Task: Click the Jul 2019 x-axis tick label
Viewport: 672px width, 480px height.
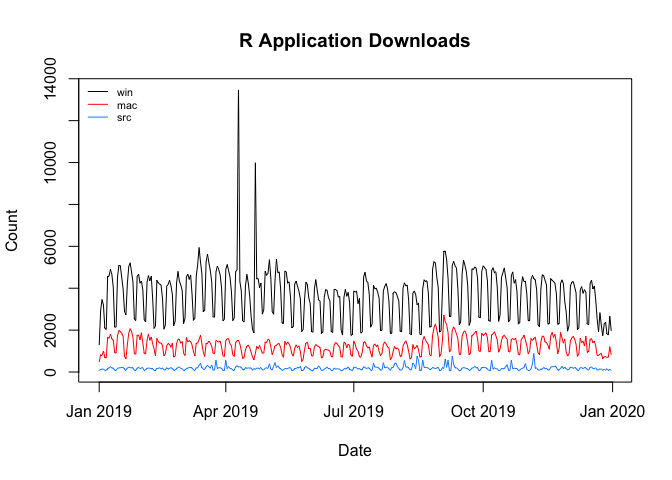Action: coord(353,409)
